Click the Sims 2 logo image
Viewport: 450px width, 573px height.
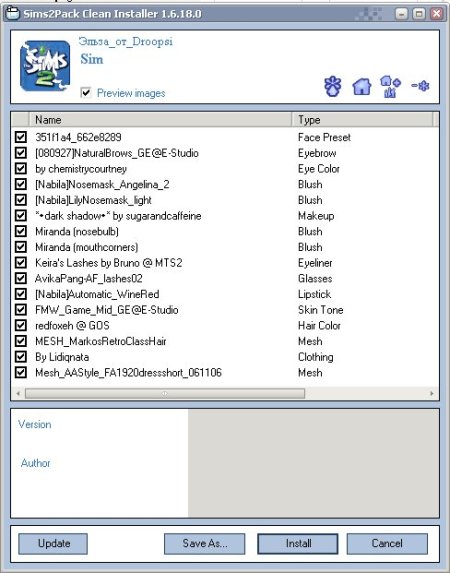[x=45, y=66]
